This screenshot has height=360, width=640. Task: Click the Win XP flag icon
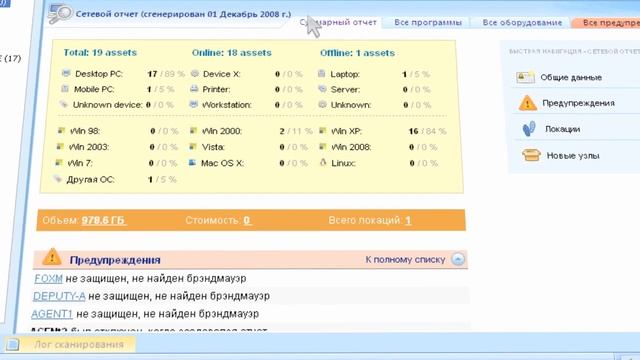pos(322,131)
